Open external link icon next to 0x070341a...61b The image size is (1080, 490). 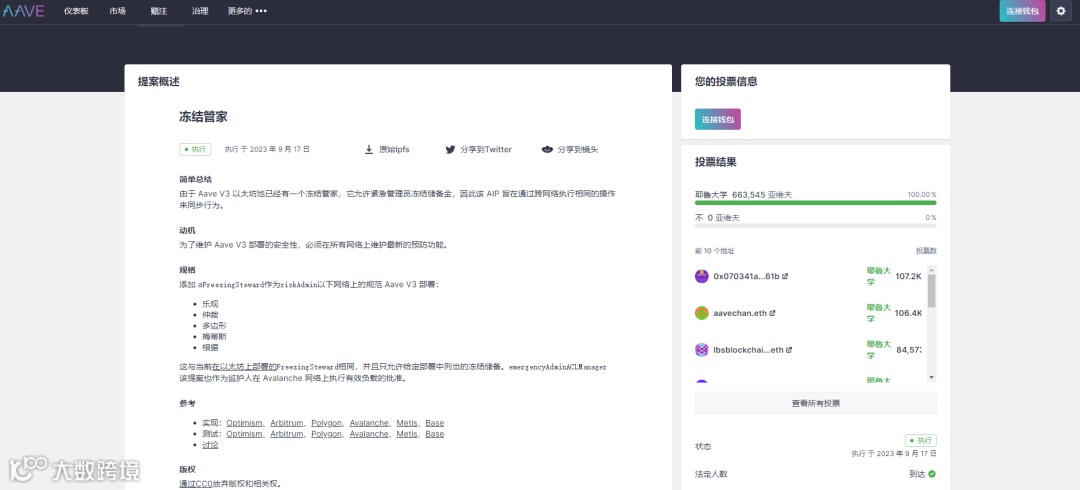[785, 276]
